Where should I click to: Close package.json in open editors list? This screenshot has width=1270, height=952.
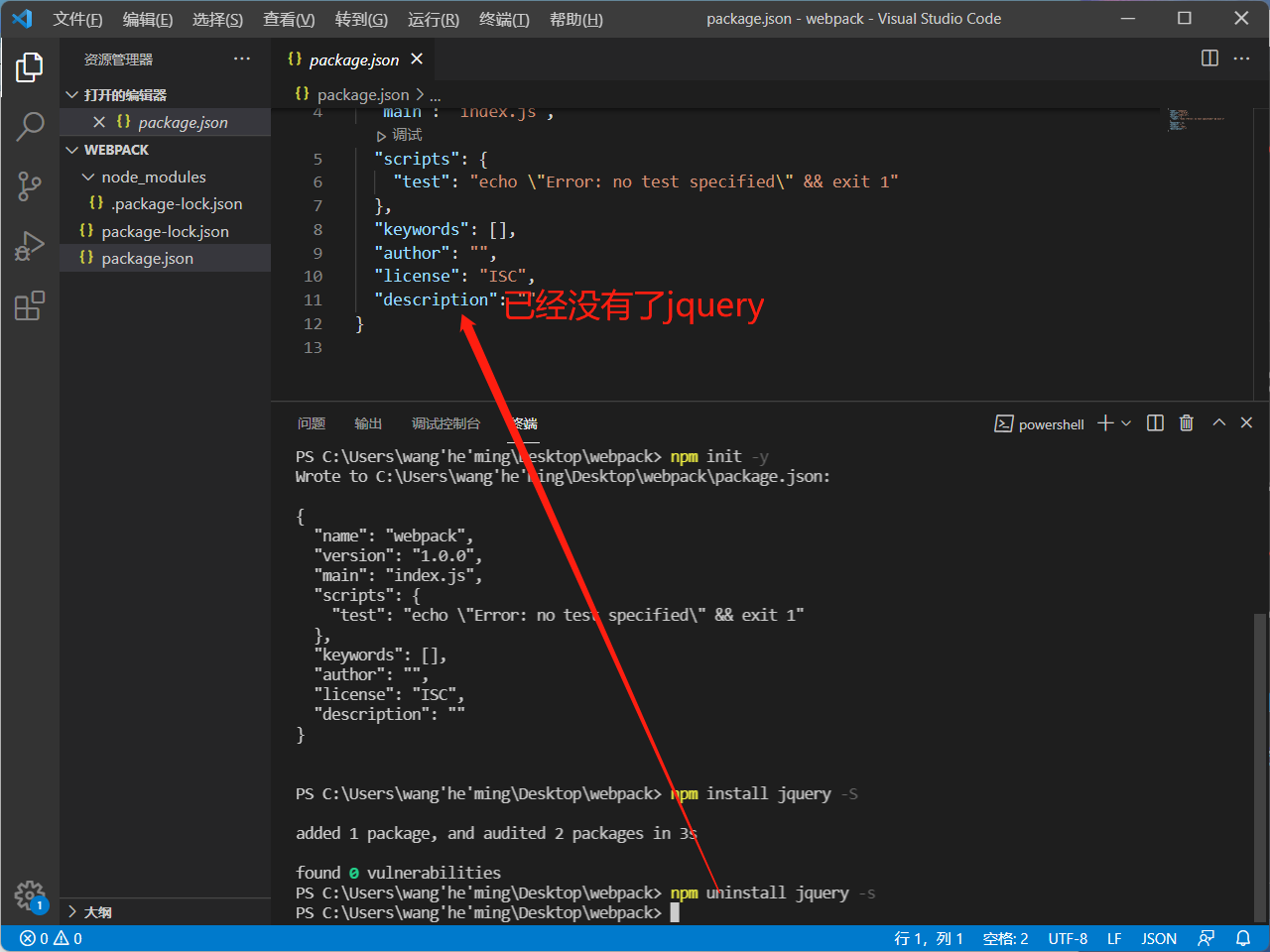[99, 122]
